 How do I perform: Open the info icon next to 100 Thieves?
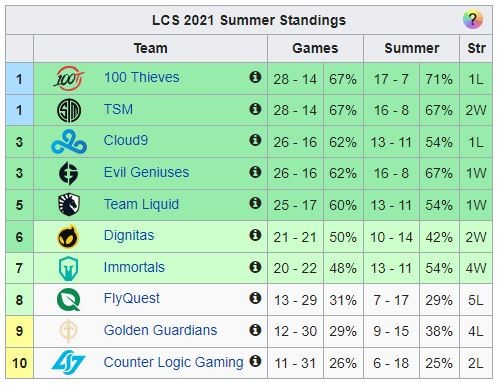[x=255, y=77]
